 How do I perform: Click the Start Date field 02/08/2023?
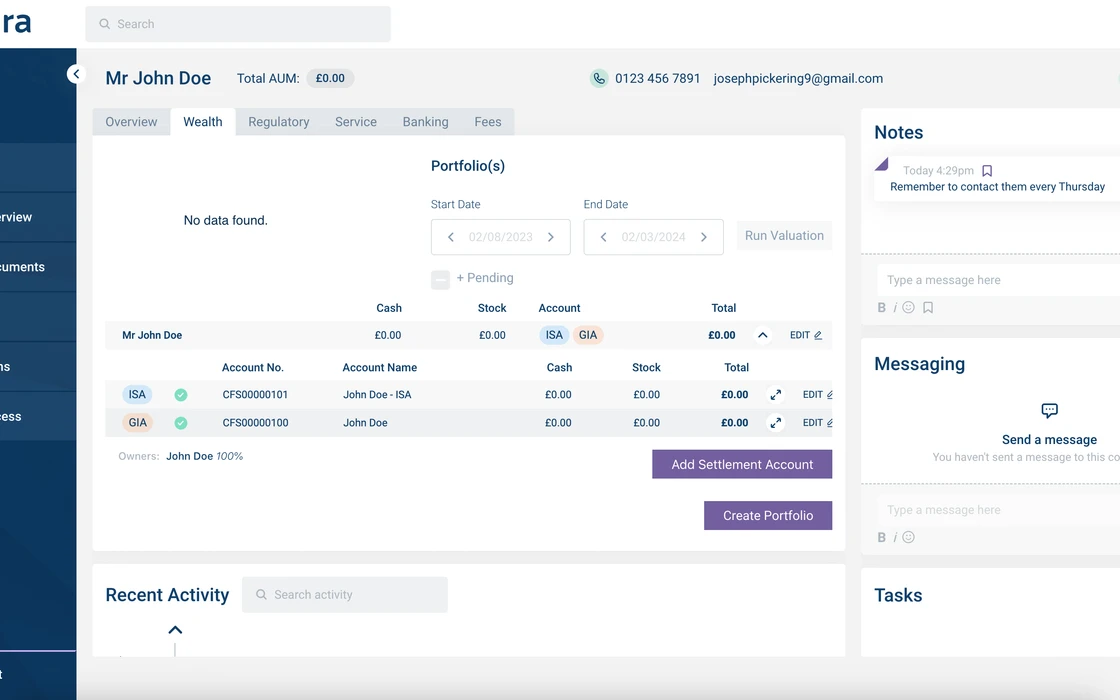pyautogui.click(x=501, y=237)
